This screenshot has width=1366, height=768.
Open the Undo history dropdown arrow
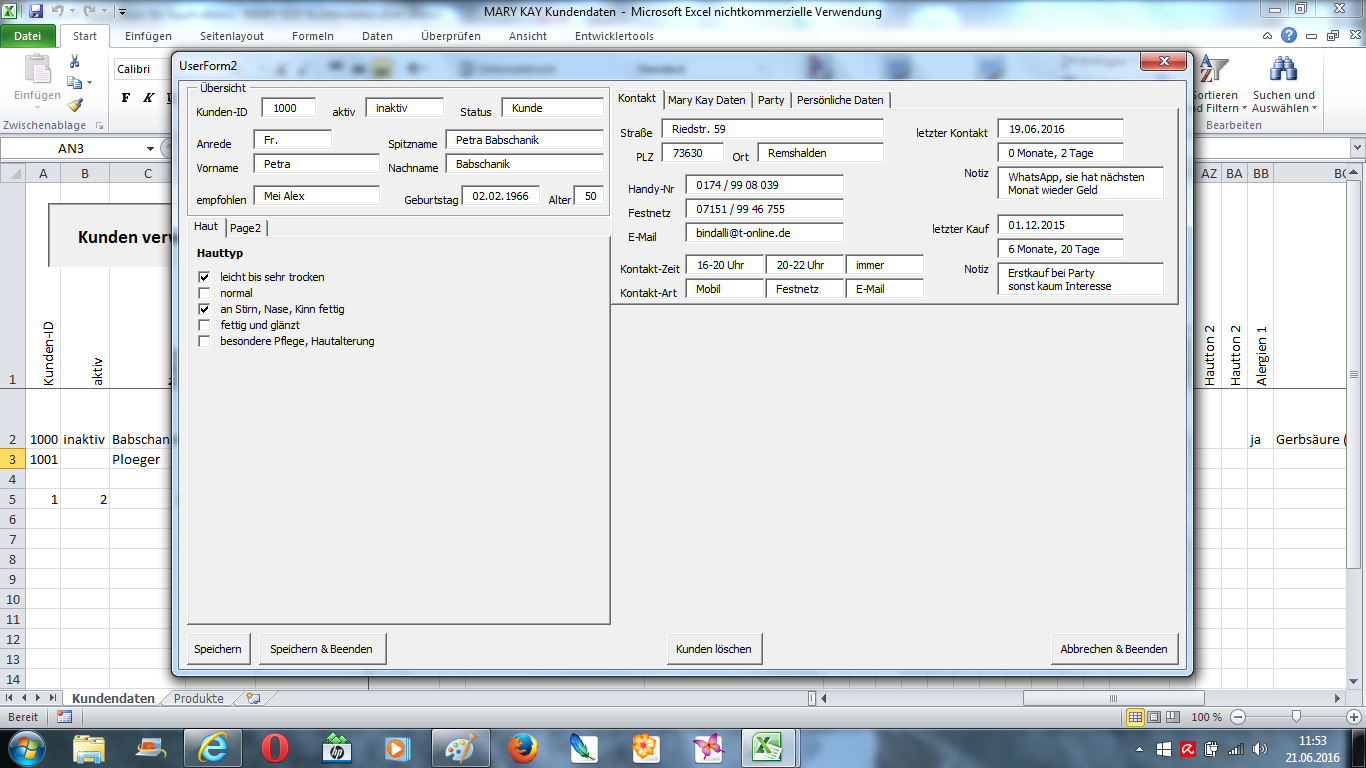pos(71,12)
